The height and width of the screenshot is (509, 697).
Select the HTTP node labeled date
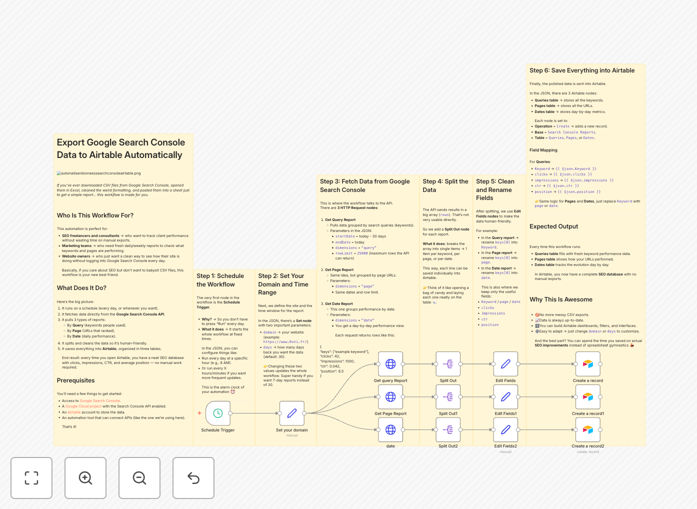pos(390,429)
